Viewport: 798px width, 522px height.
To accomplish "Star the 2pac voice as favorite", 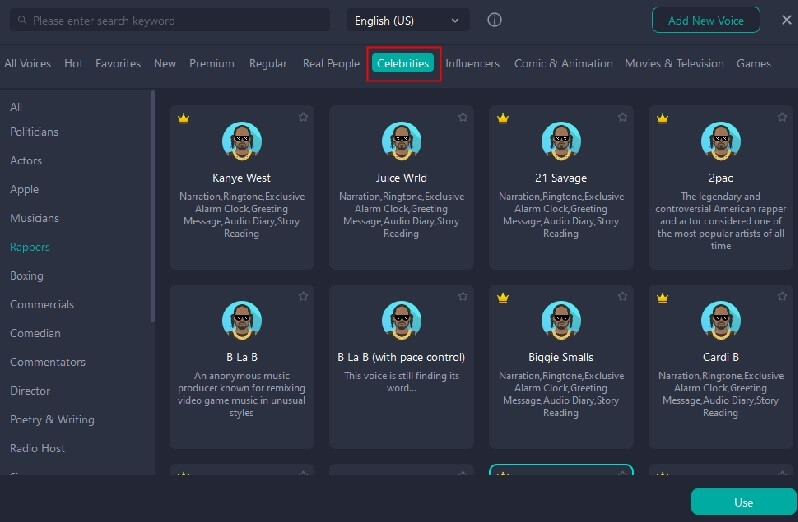I will [782, 118].
